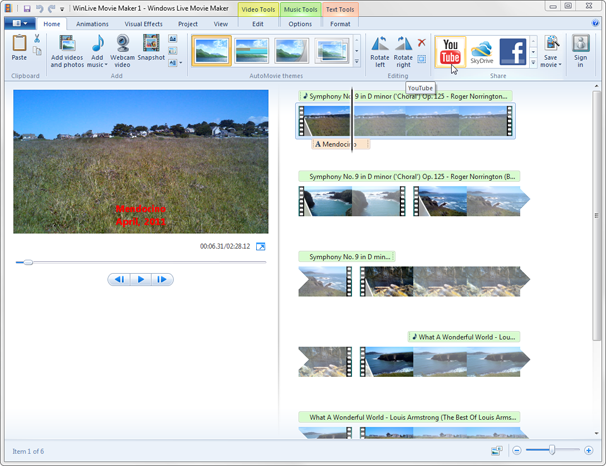This screenshot has height=466, width=606.
Task: Click the Save icon in quick access toolbar
Action: (27, 8)
